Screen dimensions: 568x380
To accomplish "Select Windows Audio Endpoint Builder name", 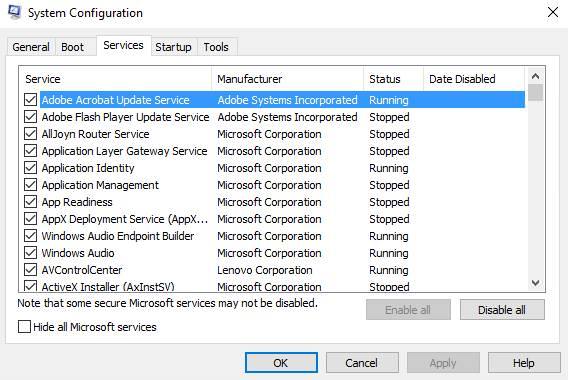I will click(x=118, y=236).
